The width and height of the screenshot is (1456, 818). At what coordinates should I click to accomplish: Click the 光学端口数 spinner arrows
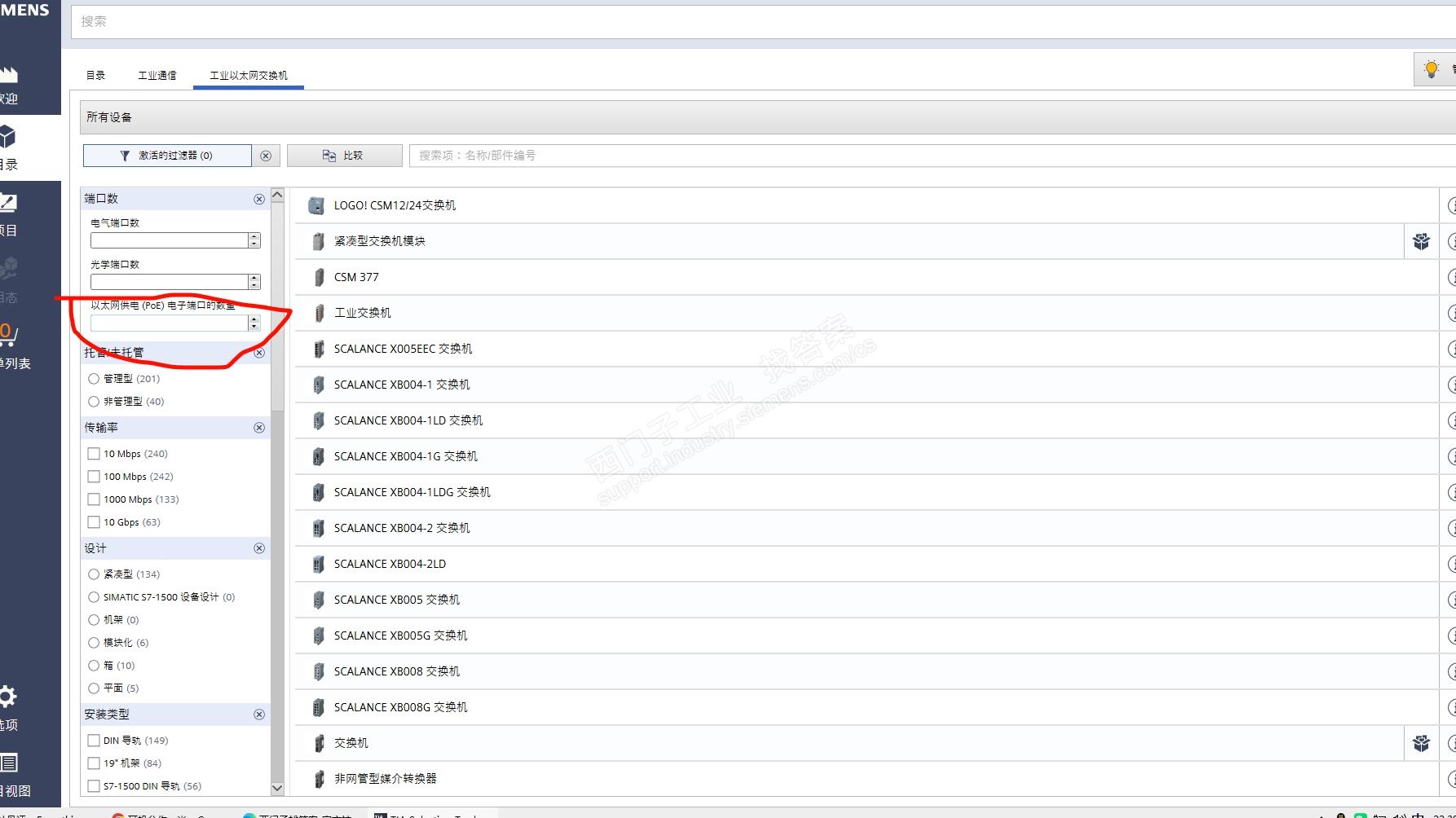click(254, 282)
